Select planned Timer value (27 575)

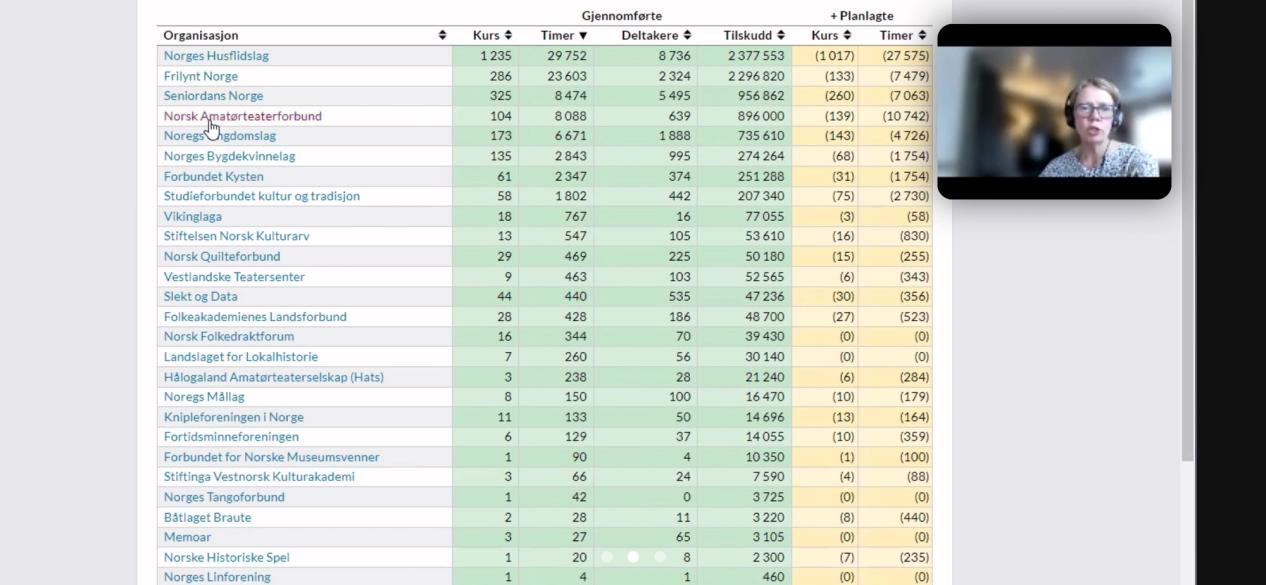[905, 56]
